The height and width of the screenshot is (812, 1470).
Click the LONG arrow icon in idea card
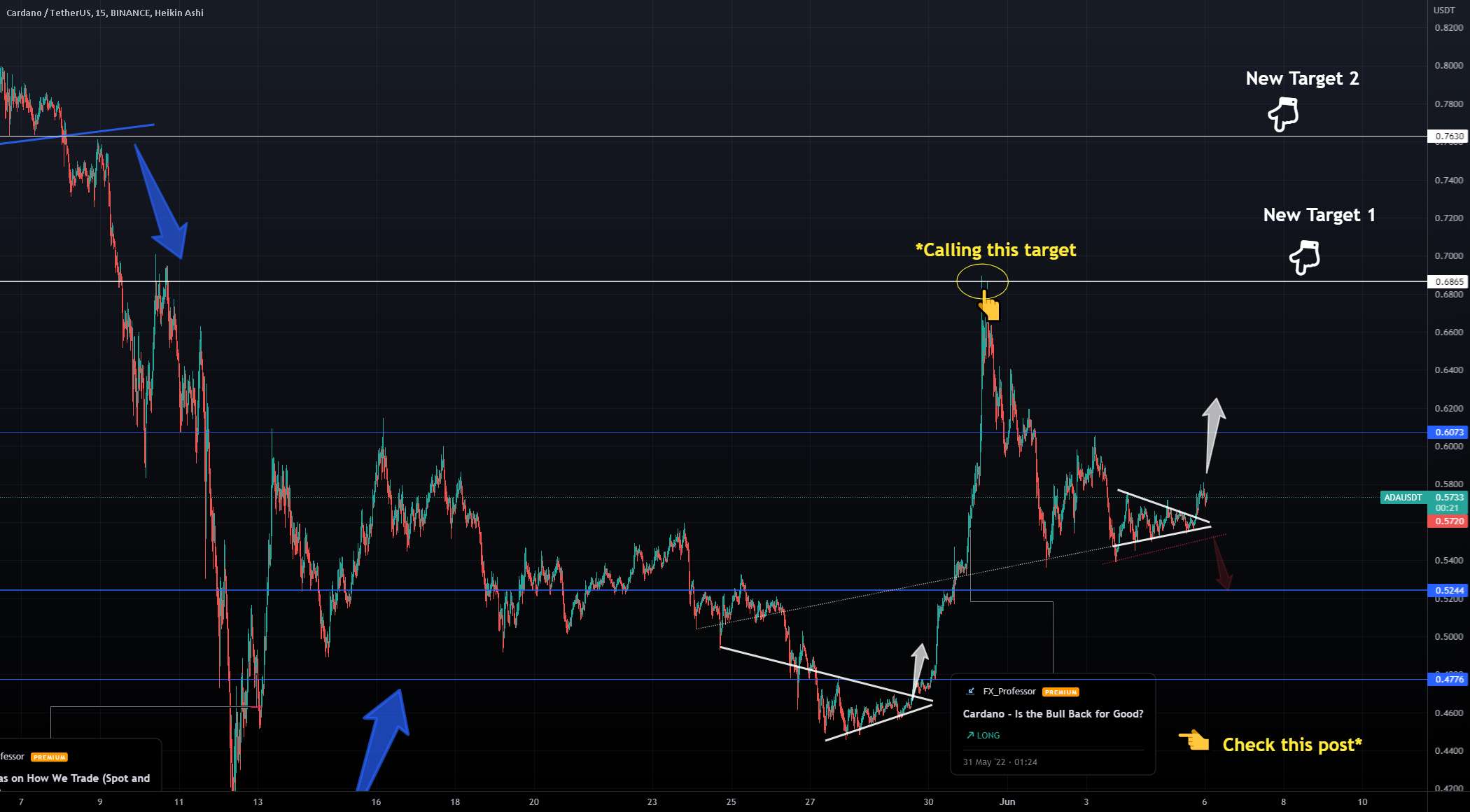coord(970,736)
